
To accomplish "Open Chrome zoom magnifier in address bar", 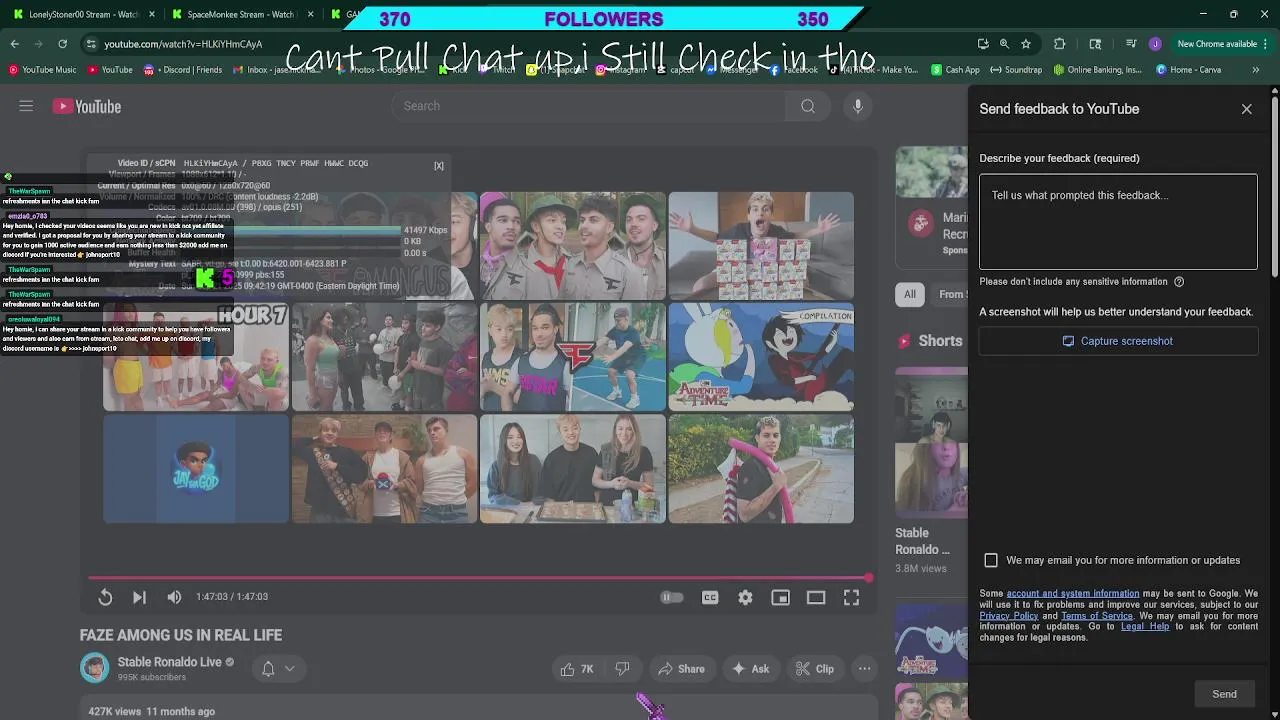I will [1004, 44].
